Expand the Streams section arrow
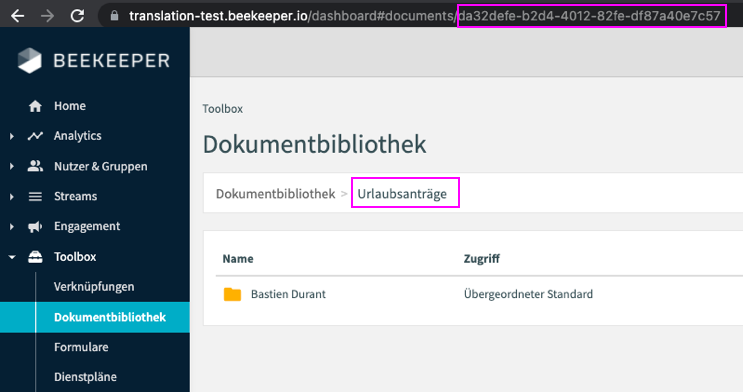Viewport: 743px width, 392px height. [12, 197]
